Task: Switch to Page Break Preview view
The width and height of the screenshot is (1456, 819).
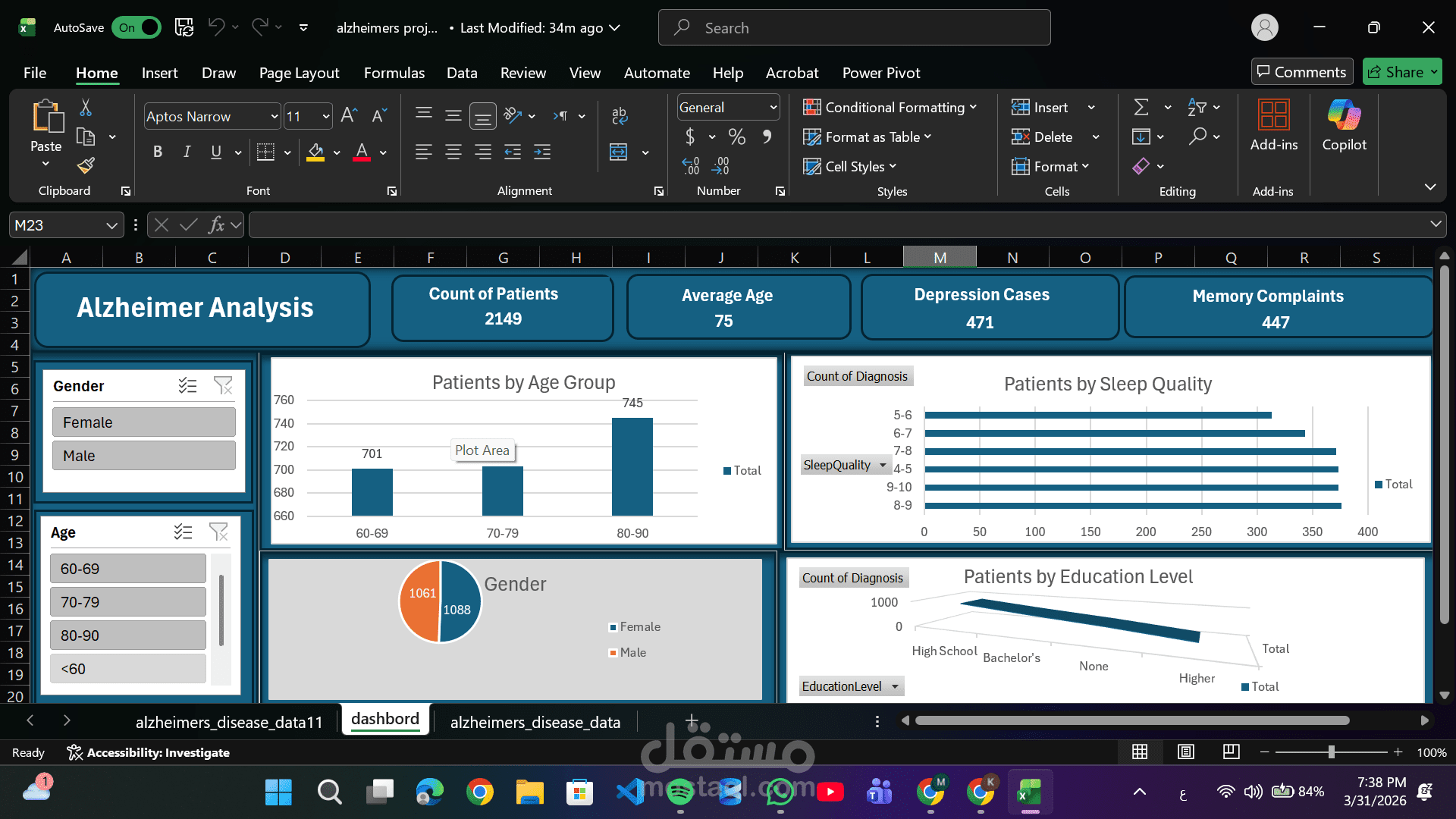Action: click(1231, 752)
